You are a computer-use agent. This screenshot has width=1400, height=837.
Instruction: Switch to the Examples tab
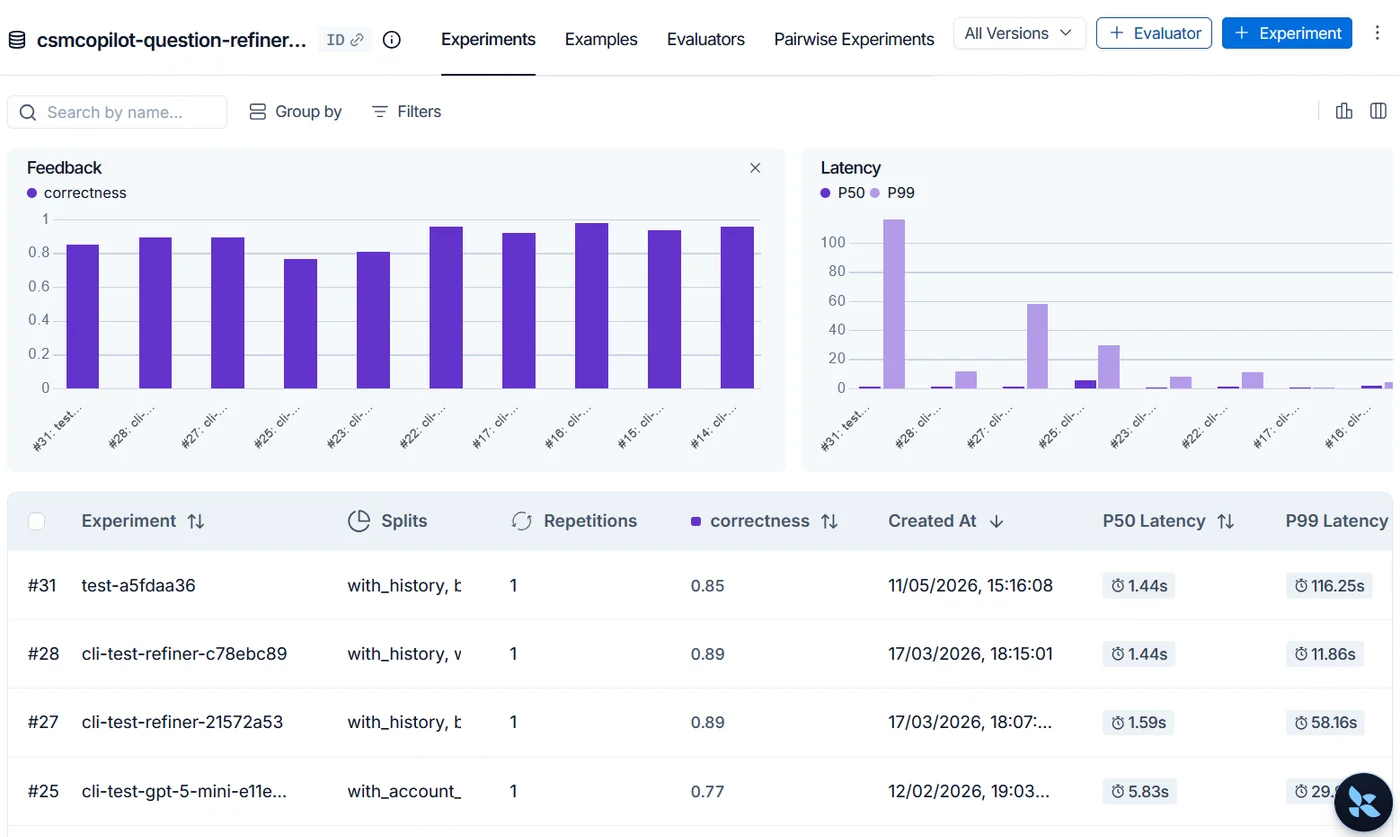point(601,40)
